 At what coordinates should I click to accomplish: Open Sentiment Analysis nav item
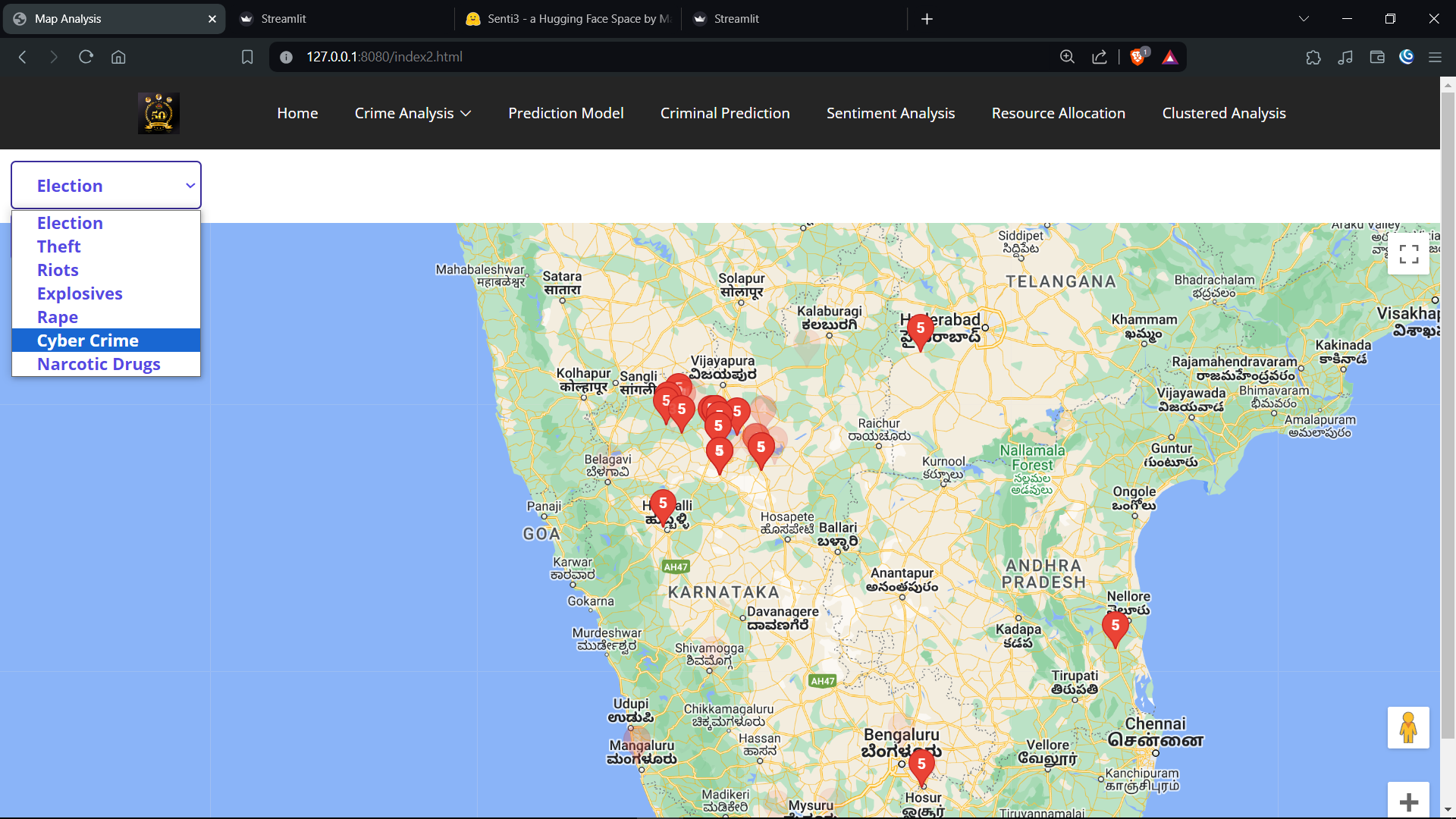click(x=890, y=113)
